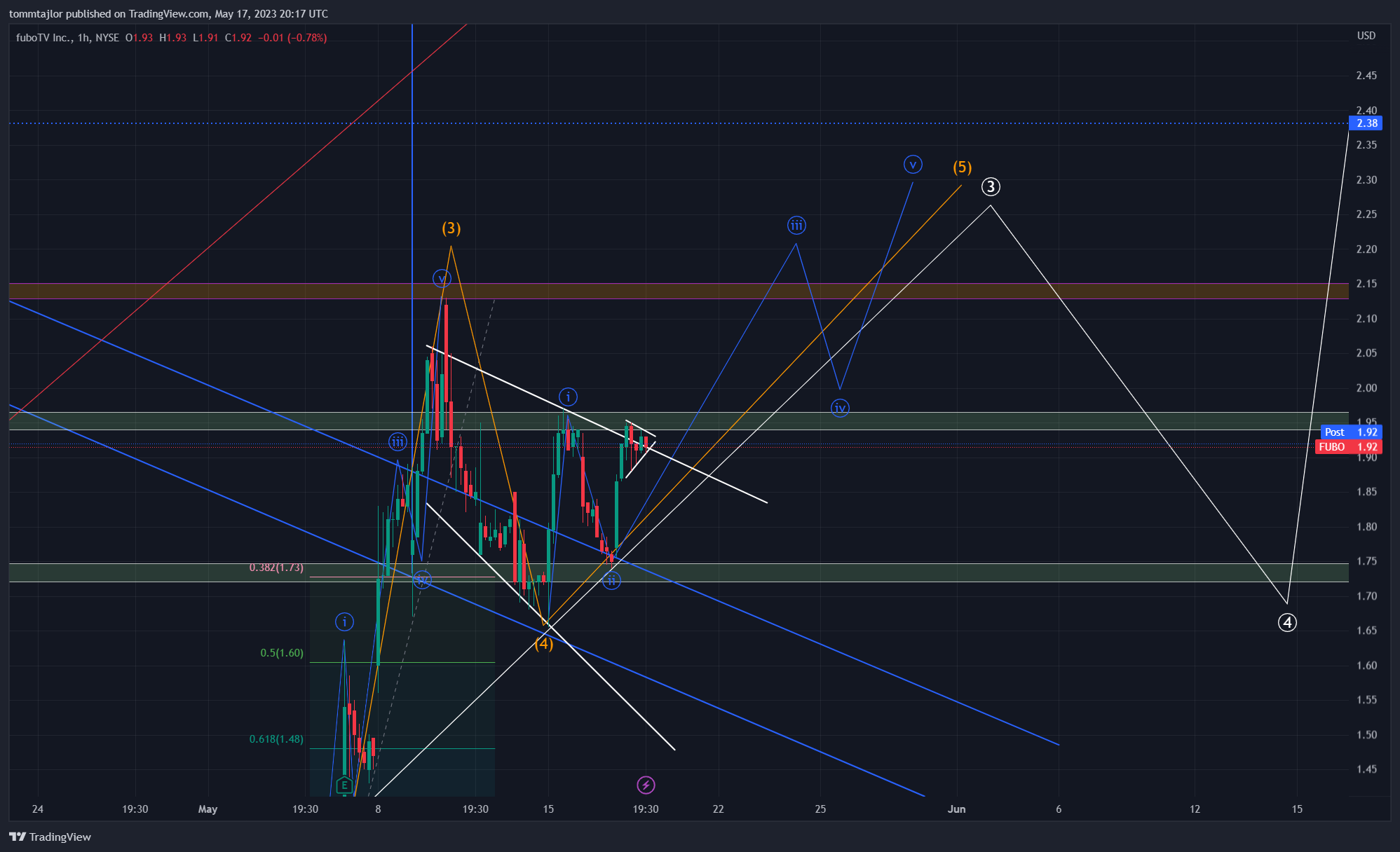
Task: Click the Post 1.92 price tag
Action: pyautogui.click(x=1351, y=432)
